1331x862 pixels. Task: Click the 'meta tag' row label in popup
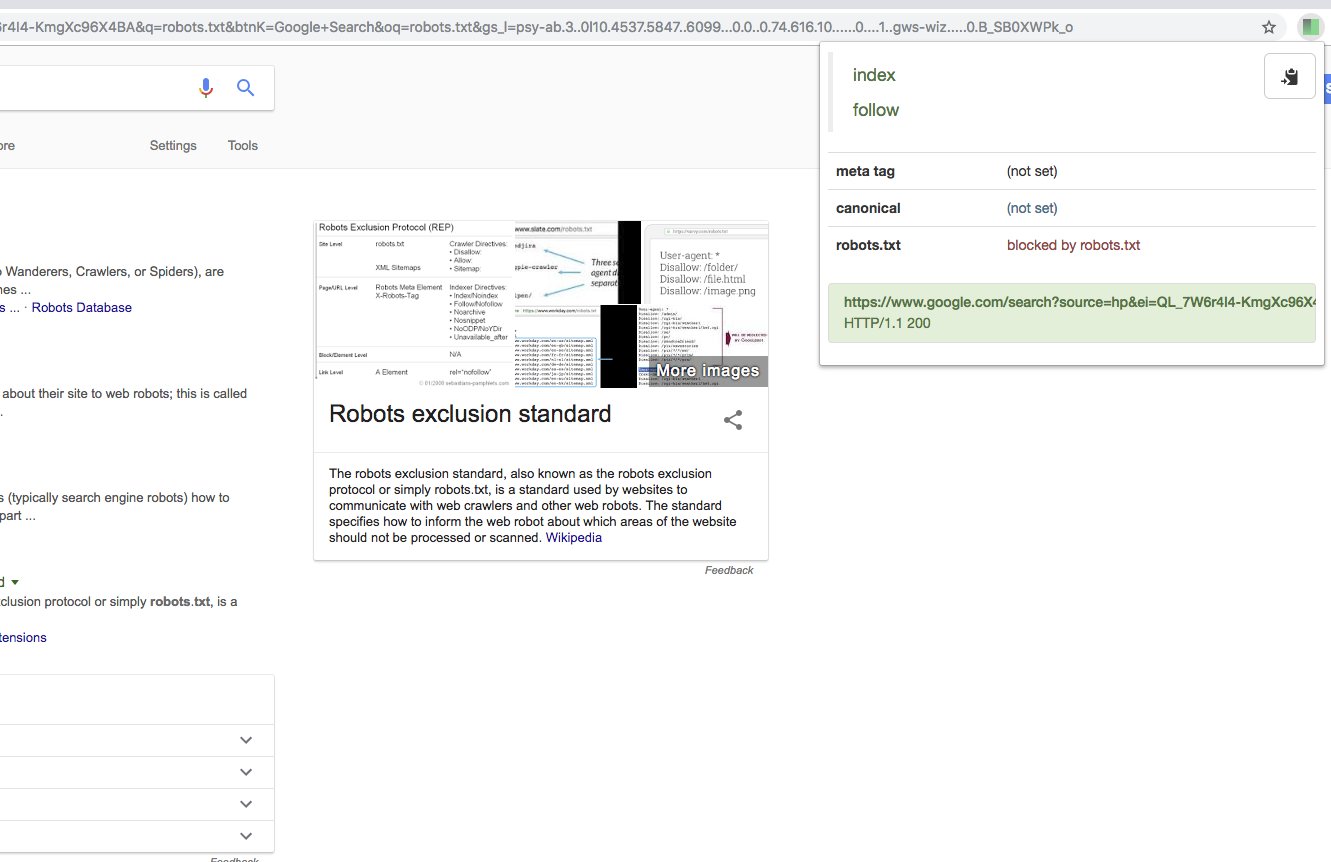pos(865,171)
